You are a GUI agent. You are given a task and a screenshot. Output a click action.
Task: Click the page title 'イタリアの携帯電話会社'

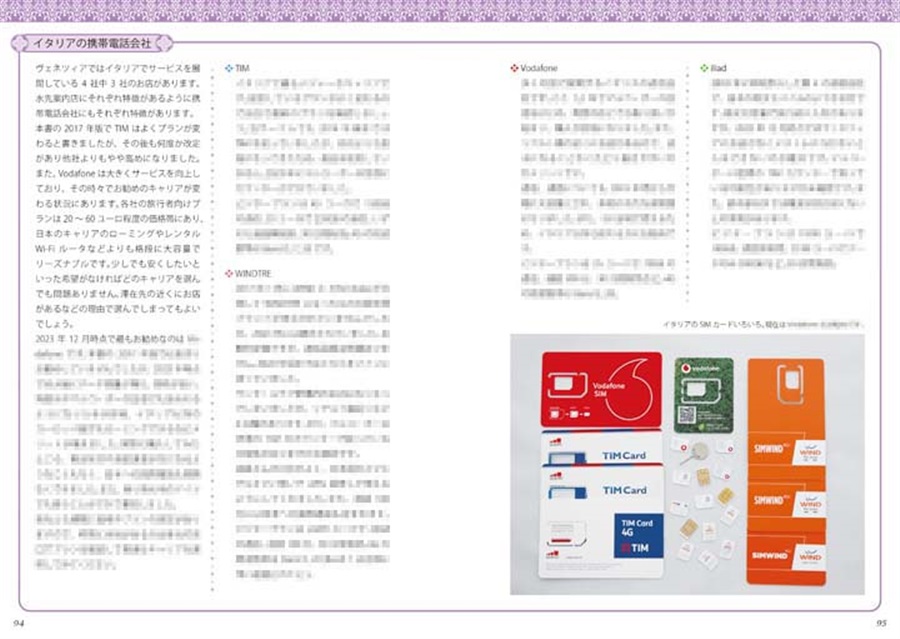click(x=92, y=43)
